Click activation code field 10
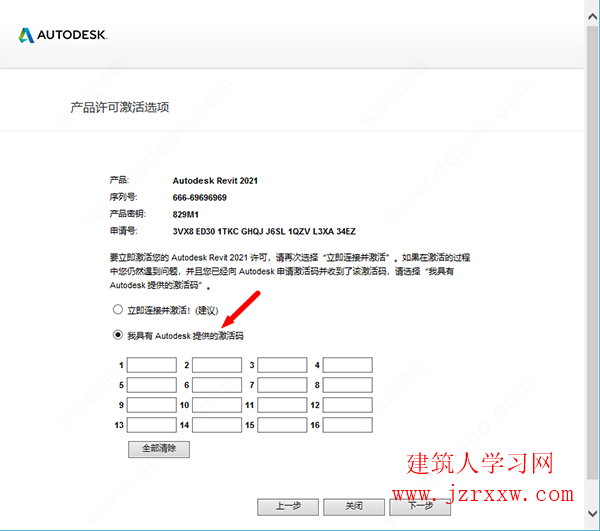600x531 pixels. tap(217, 405)
